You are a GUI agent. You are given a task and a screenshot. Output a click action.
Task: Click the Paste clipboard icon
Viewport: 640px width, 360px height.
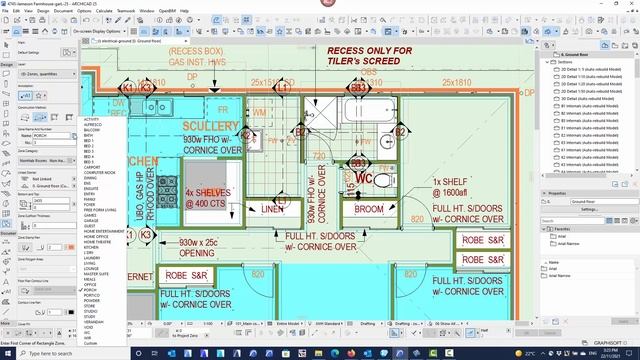click(x=74, y=20)
